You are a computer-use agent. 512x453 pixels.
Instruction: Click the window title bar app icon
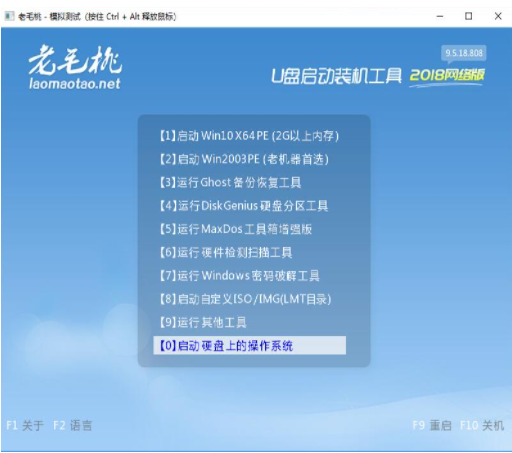click(x=9, y=16)
